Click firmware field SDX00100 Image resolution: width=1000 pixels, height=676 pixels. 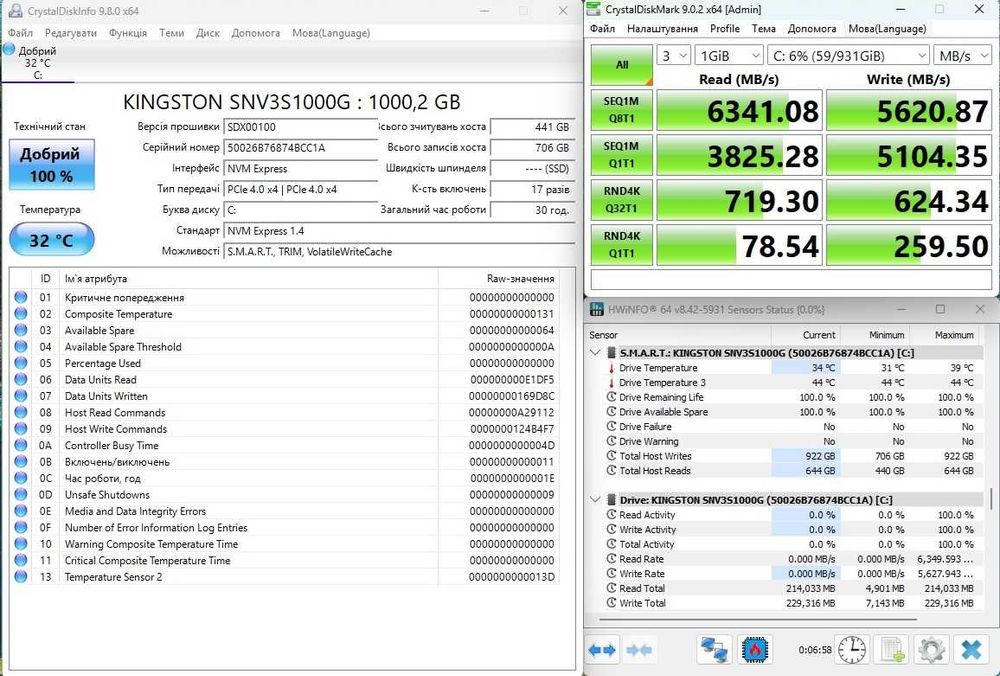point(302,126)
